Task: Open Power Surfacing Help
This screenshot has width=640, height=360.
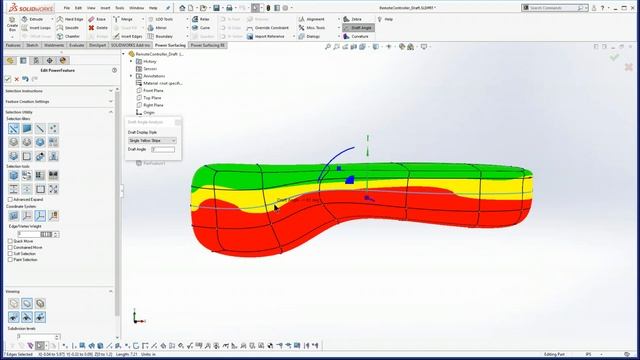Action: point(385,19)
